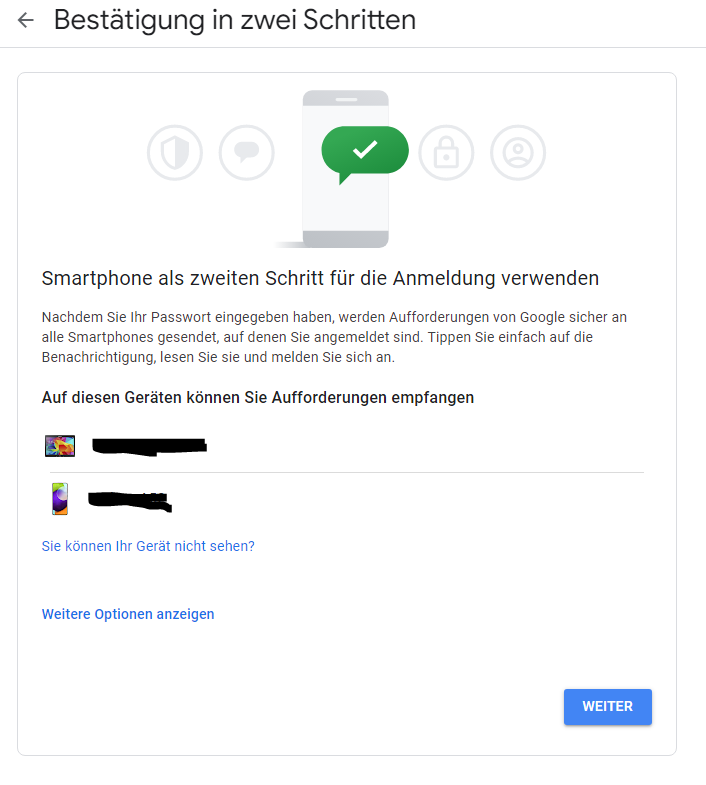Click the padlock step icon
This screenshot has height=785, width=706.
[446, 153]
